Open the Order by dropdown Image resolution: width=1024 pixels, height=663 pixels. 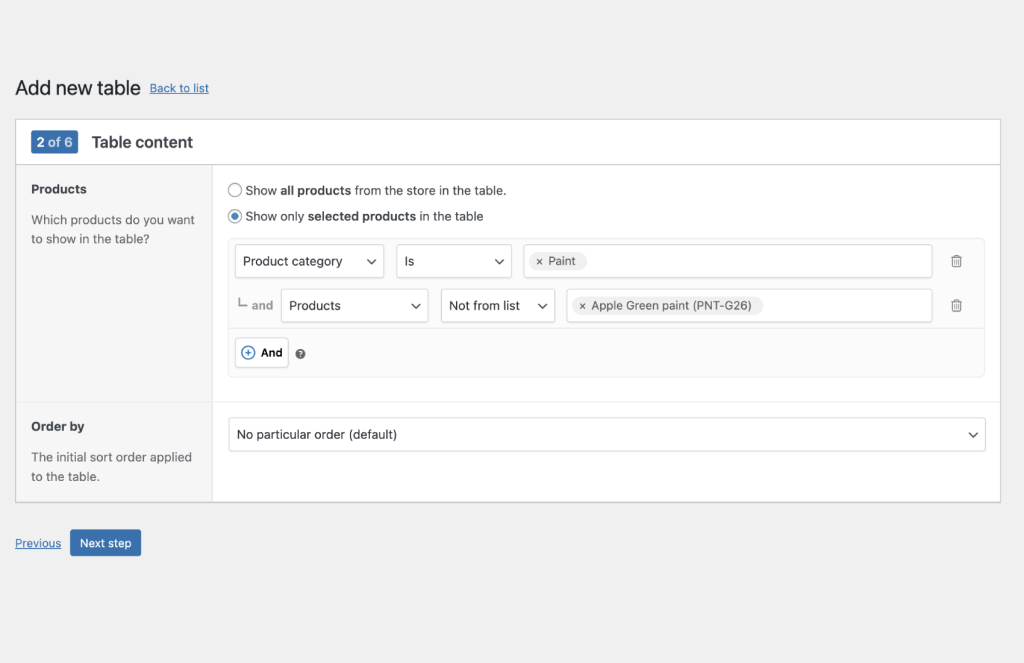tap(606, 434)
